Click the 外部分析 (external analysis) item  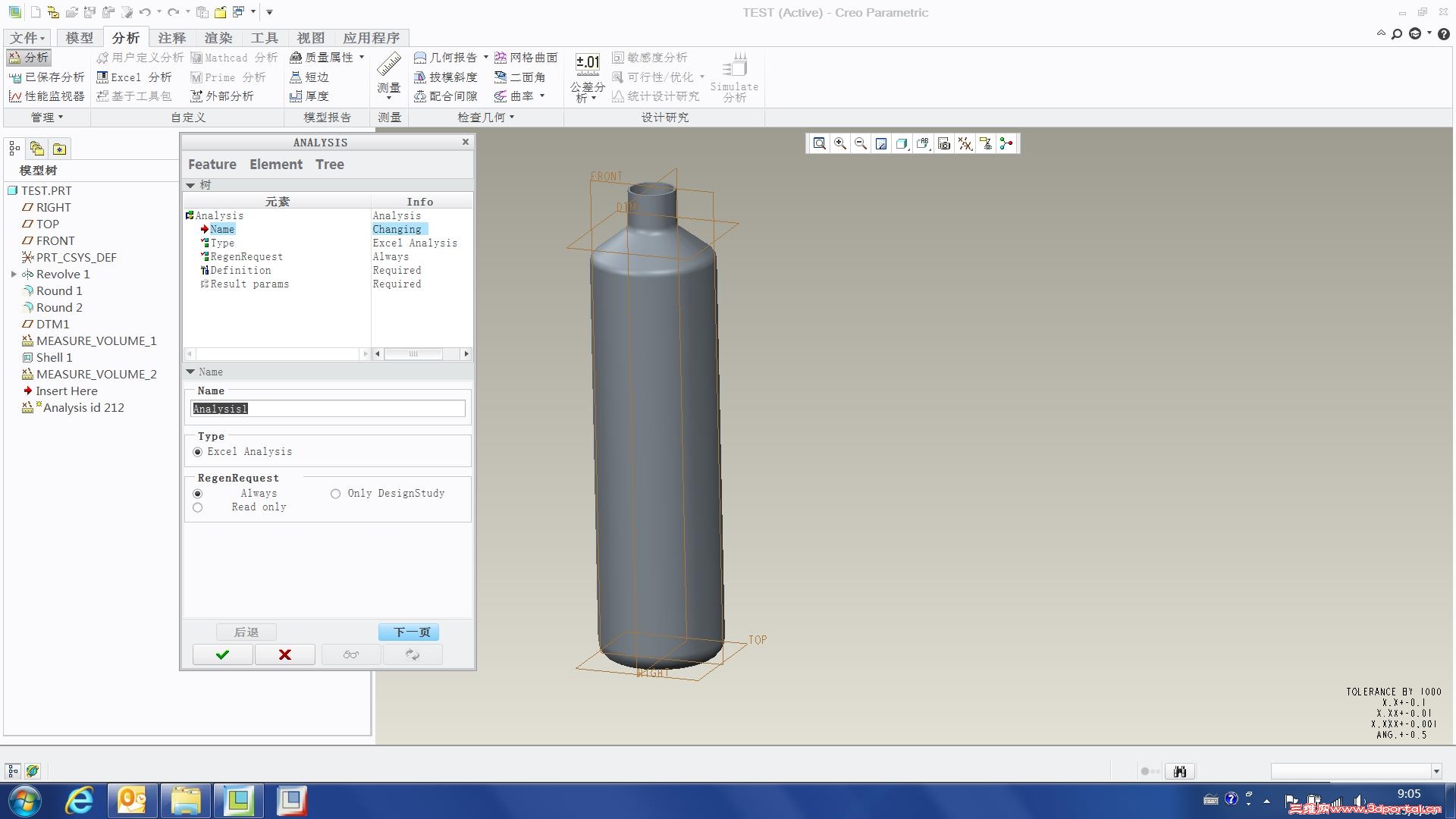coord(222,96)
